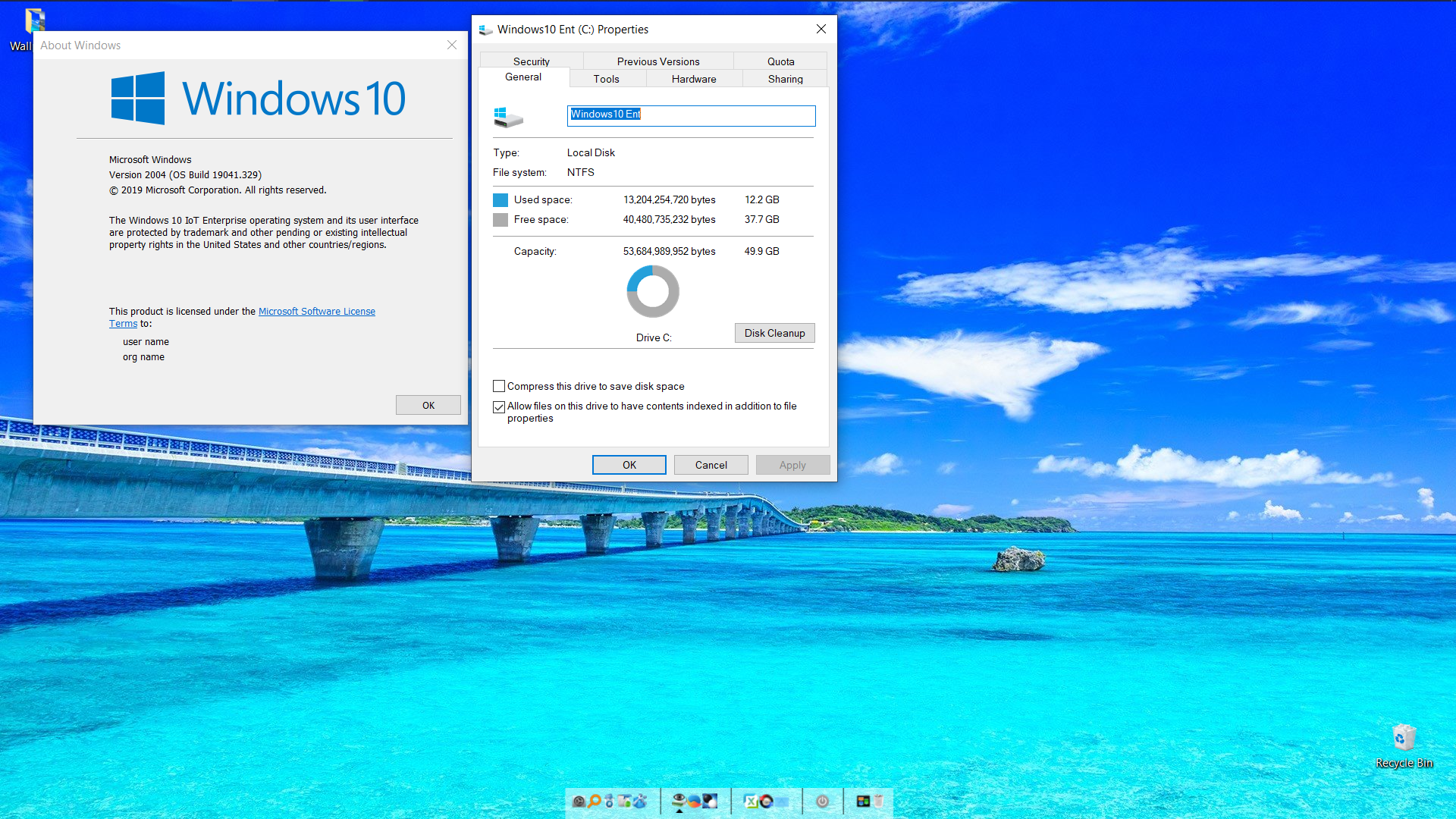
Task: Click the '13,204,254,720 bytes' used value
Action: (669, 199)
